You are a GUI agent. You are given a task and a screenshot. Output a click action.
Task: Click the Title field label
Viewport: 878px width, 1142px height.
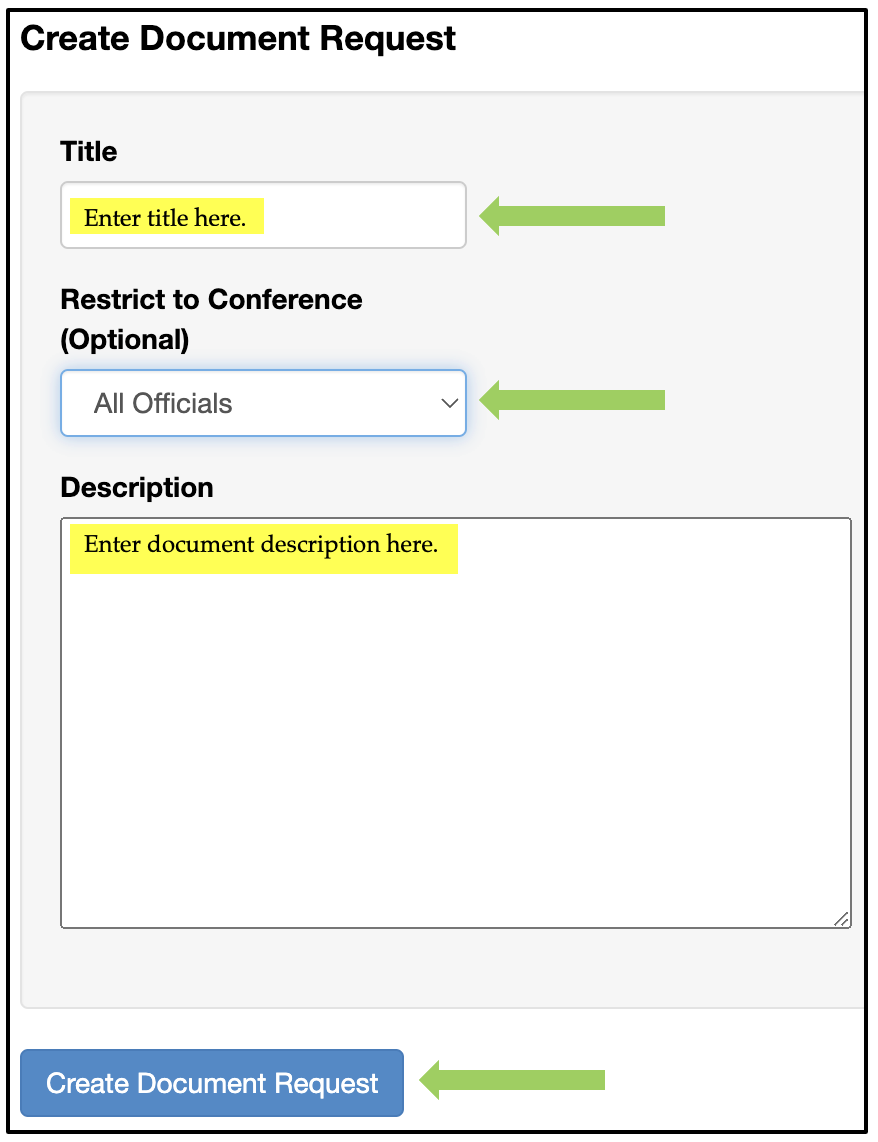(x=89, y=151)
